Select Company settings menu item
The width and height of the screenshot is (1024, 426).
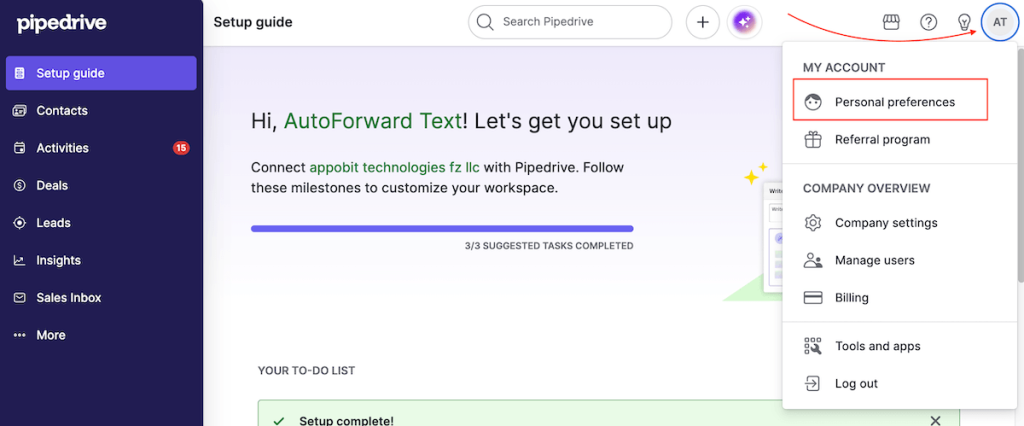tap(899, 223)
